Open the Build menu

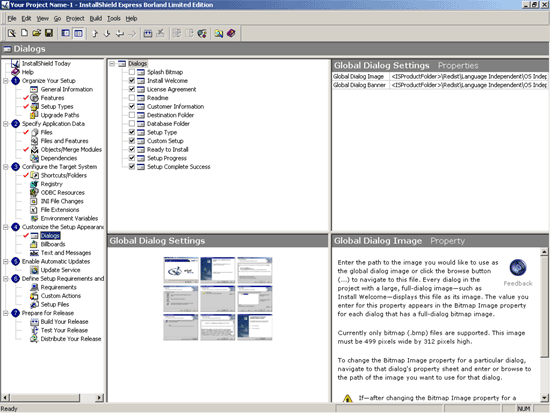pyautogui.click(x=95, y=19)
